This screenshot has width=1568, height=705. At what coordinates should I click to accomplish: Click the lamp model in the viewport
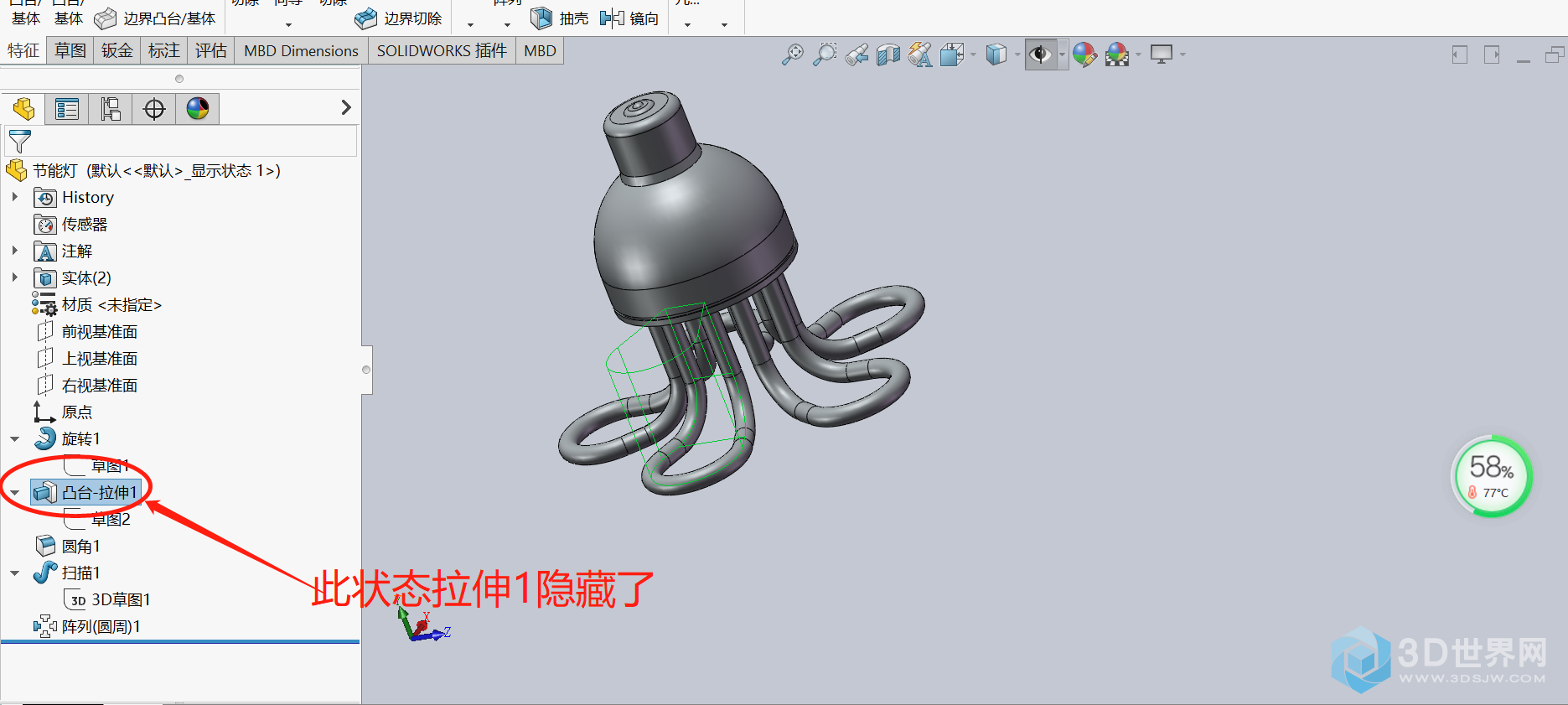tap(696, 226)
